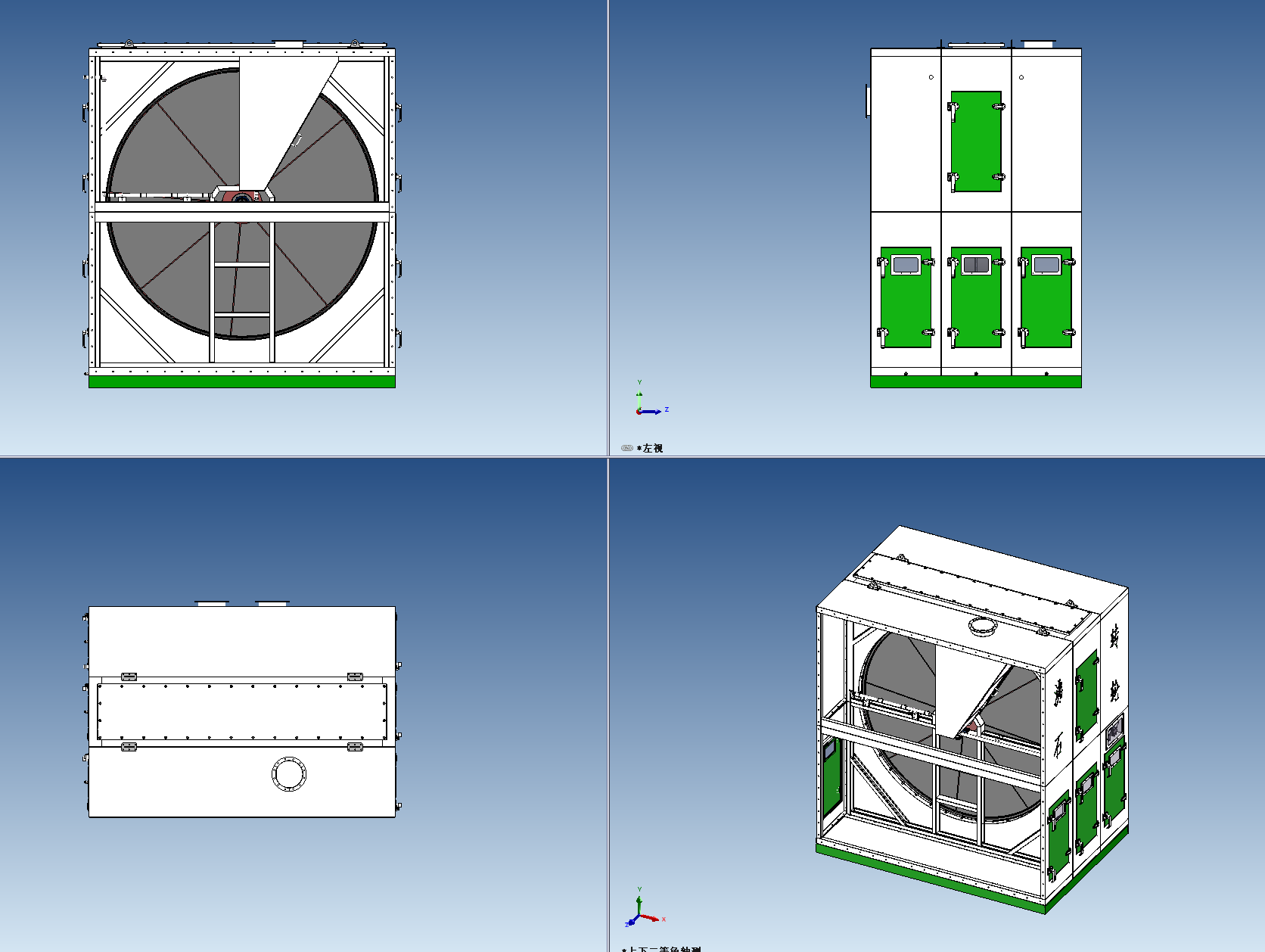Pick the window on the lower-right green door

pos(1046,265)
